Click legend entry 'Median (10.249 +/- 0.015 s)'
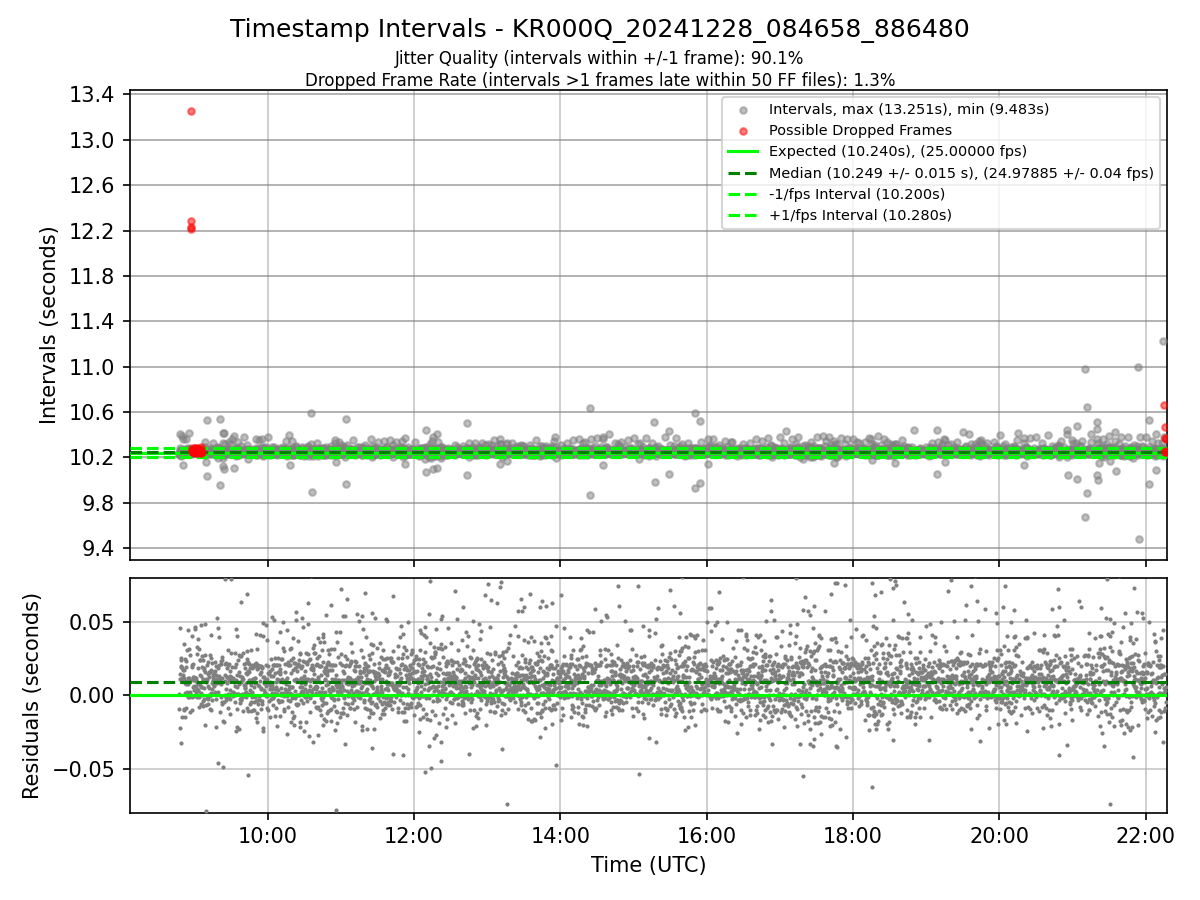The image size is (1200, 900). (960, 173)
